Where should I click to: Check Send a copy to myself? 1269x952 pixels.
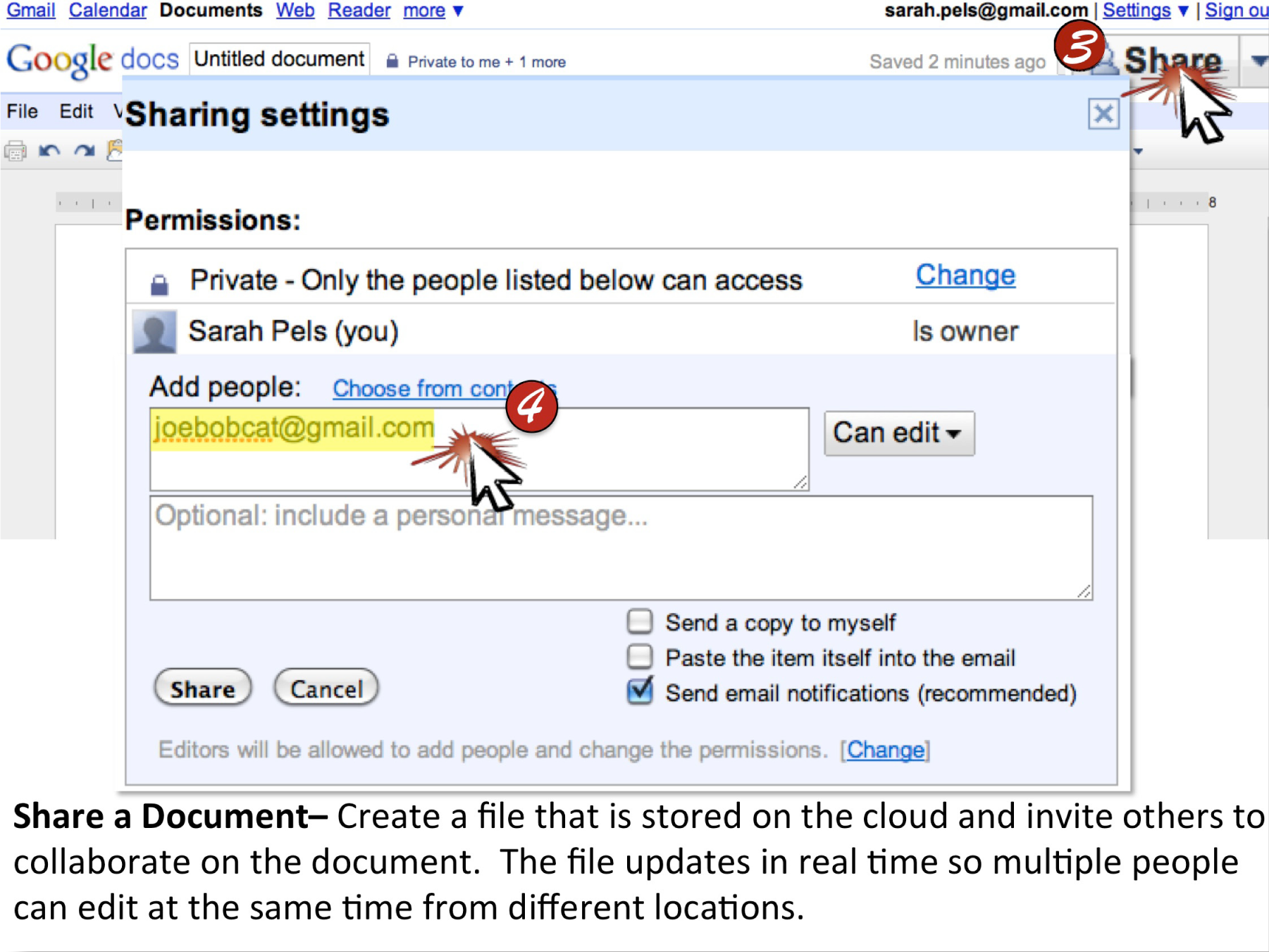pyautogui.click(x=640, y=622)
